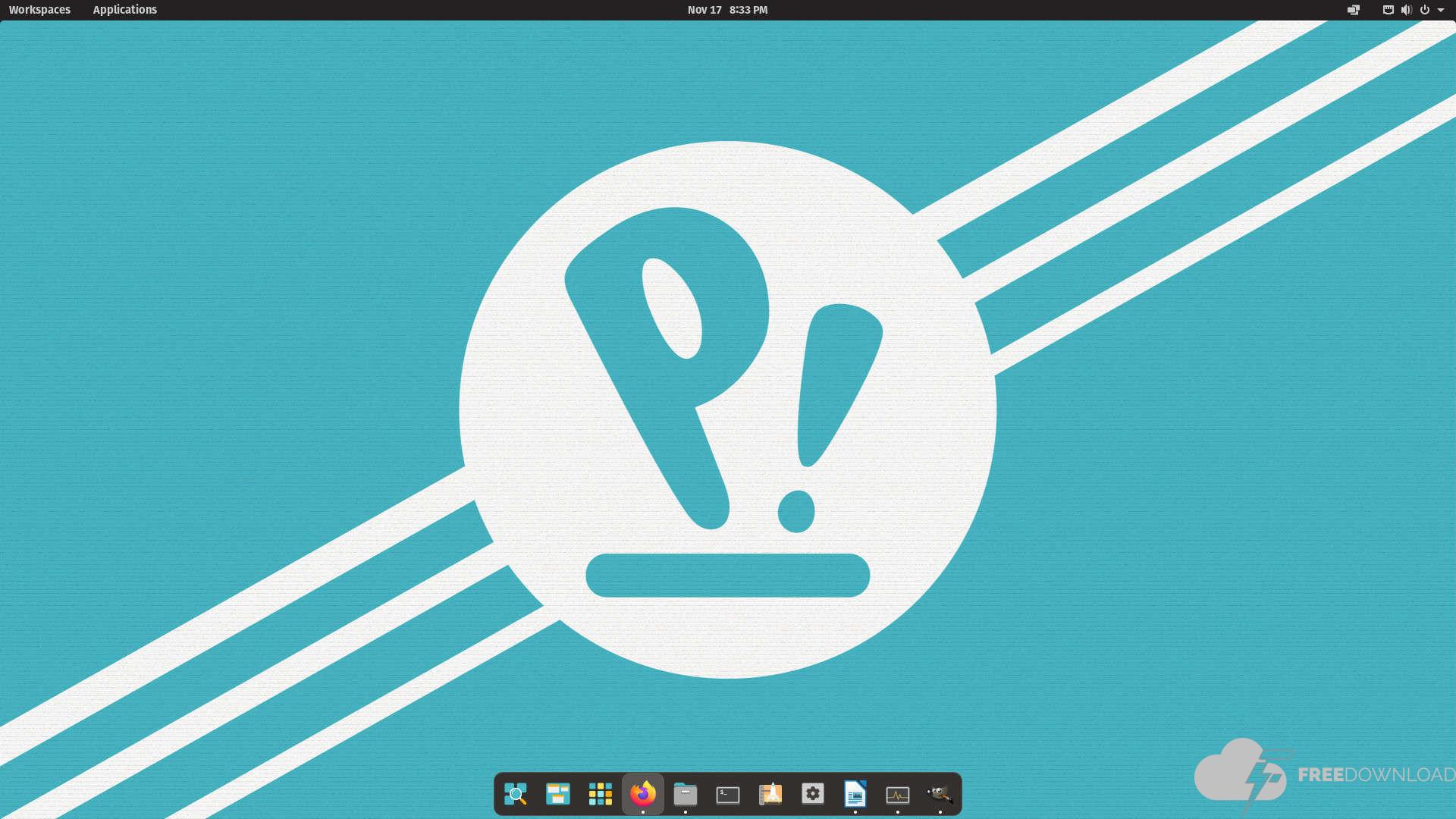1456x819 pixels.
Task: Open Settings gear icon in dock
Action: (x=813, y=794)
